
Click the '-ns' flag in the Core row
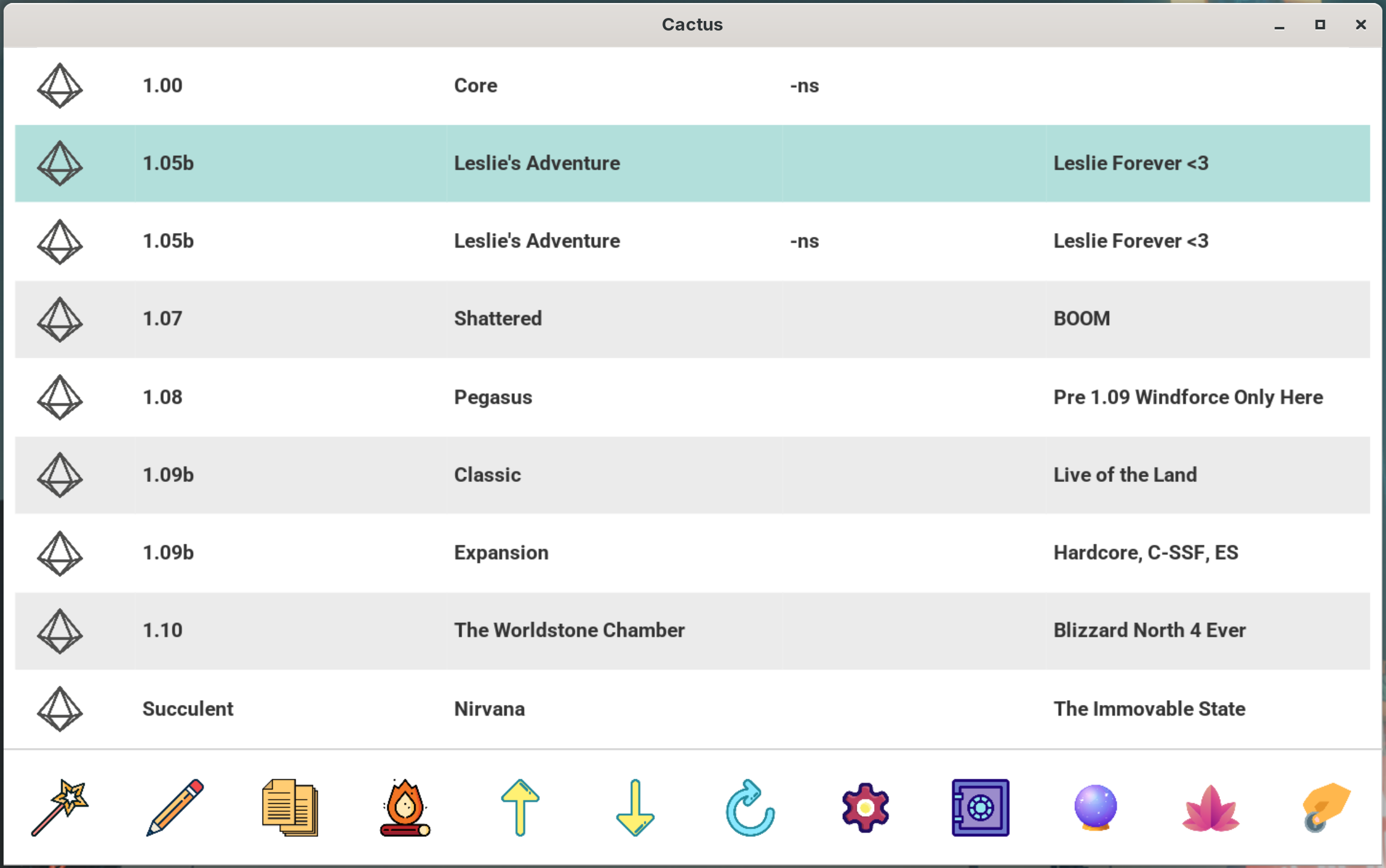pyautogui.click(x=805, y=86)
